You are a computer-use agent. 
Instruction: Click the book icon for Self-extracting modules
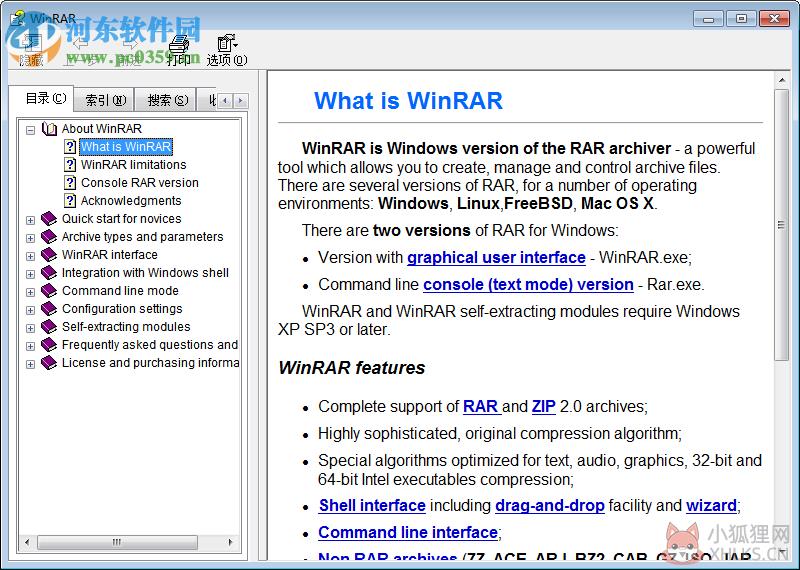pos(49,326)
